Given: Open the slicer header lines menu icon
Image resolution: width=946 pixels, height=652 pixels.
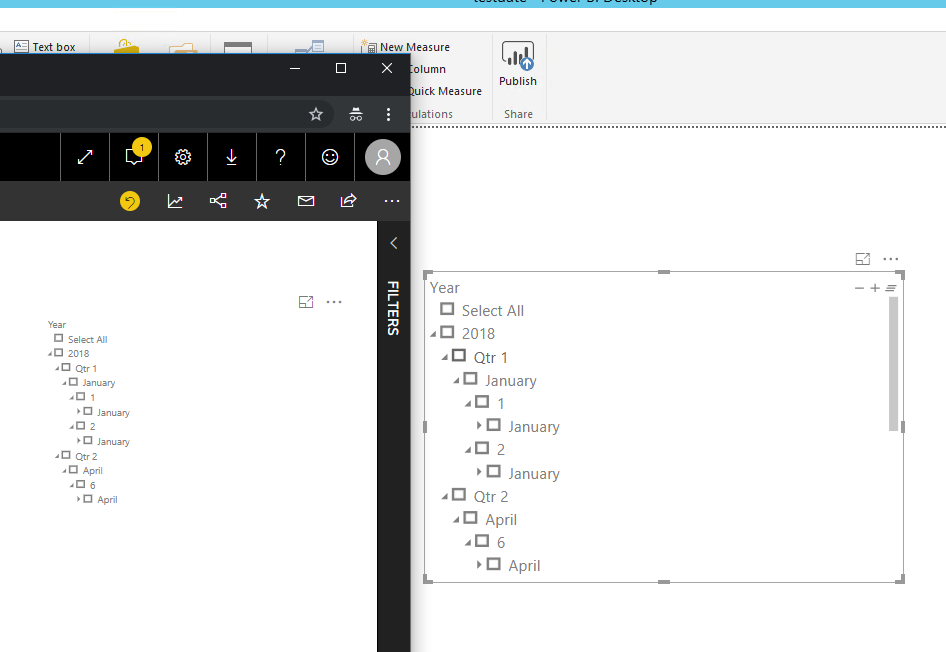Looking at the screenshot, I should tap(890, 288).
